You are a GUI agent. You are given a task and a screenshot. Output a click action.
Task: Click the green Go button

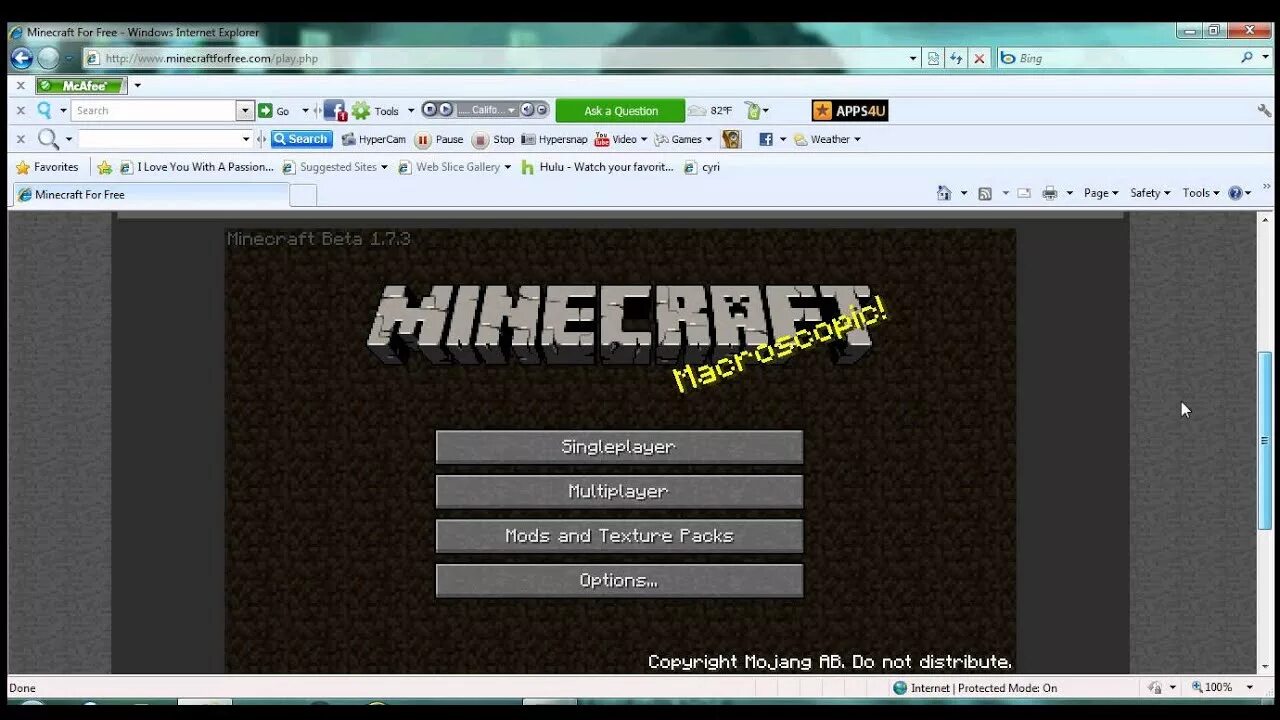(x=274, y=111)
